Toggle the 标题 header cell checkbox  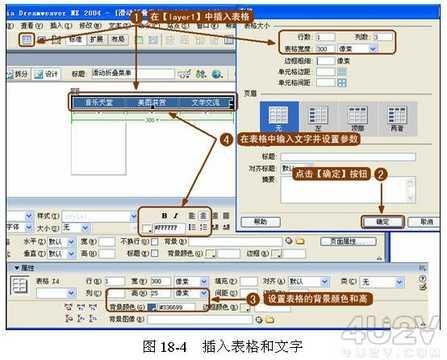click(155, 254)
